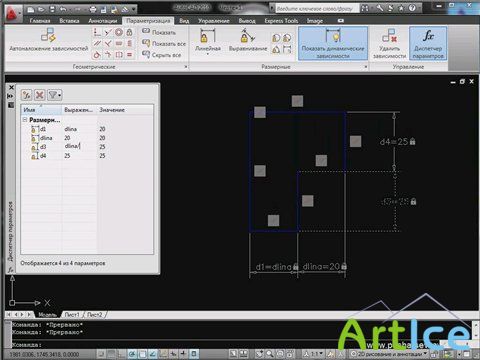The image size is (480, 360).
Task: Open Help via the question mark icon
Action: (x=412, y=8)
